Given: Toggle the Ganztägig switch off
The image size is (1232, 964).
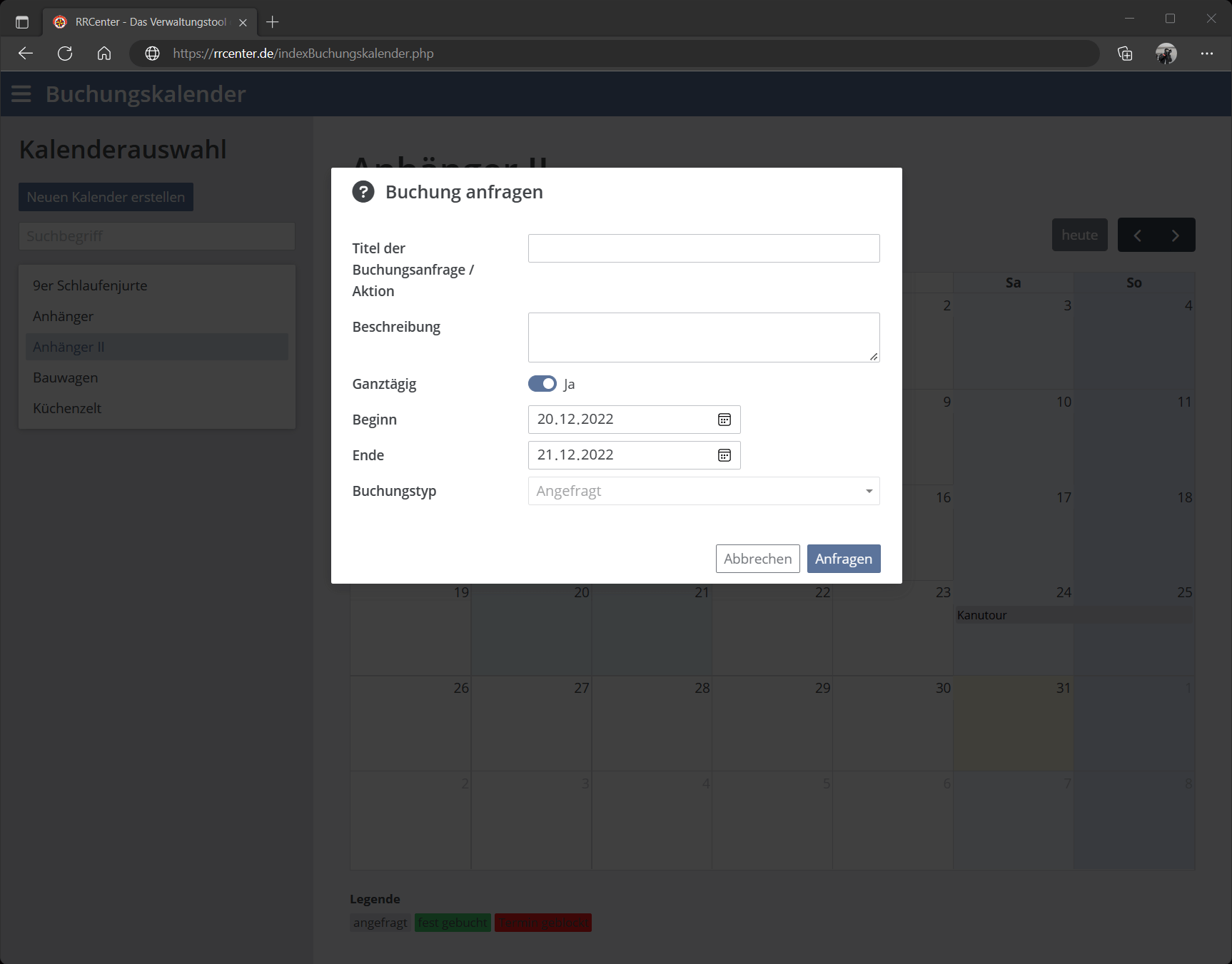Looking at the screenshot, I should point(542,384).
